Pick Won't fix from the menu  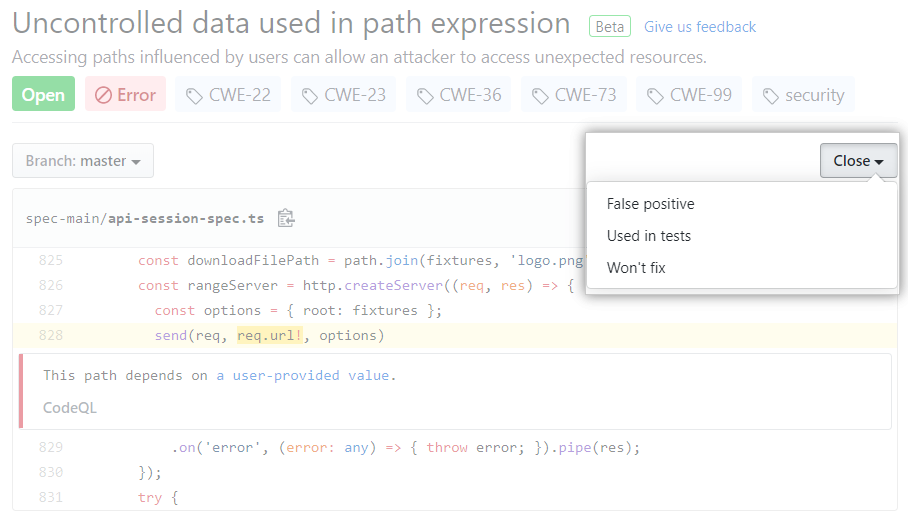click(636, 268)
